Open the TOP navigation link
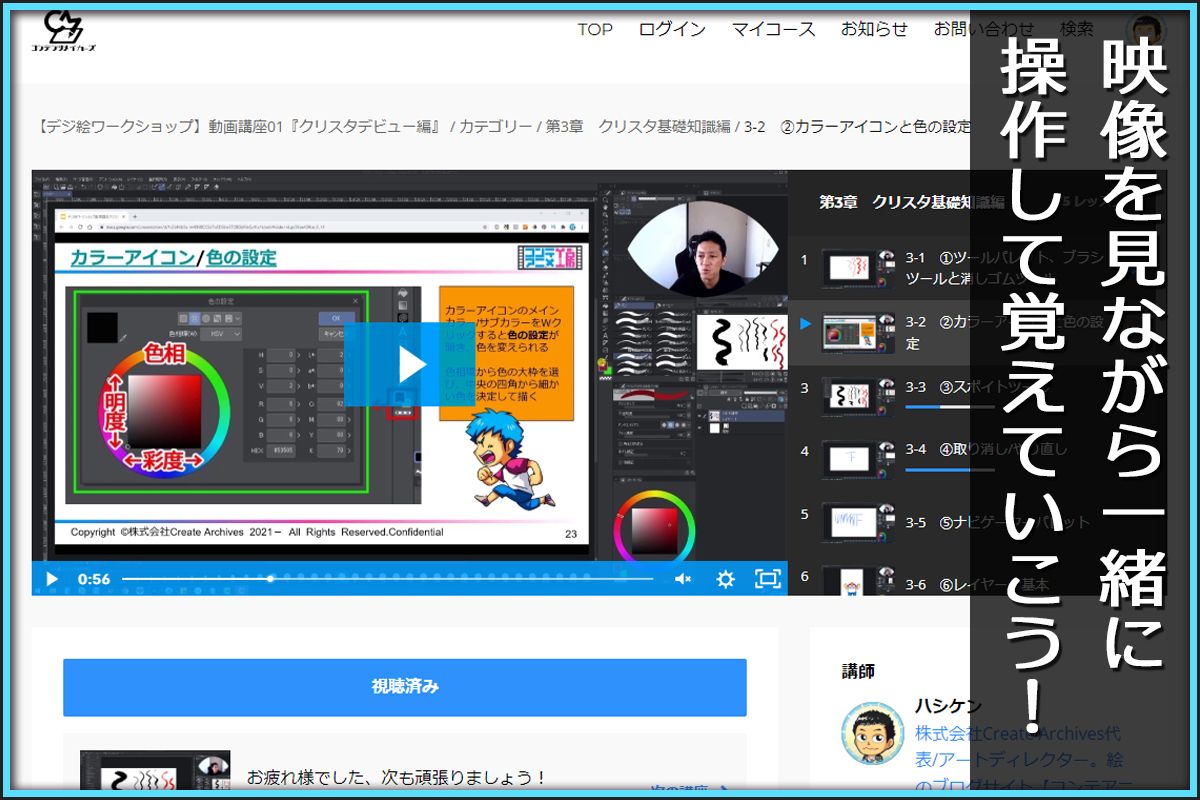The image size is (1200, 800). (x=595, y=29)
